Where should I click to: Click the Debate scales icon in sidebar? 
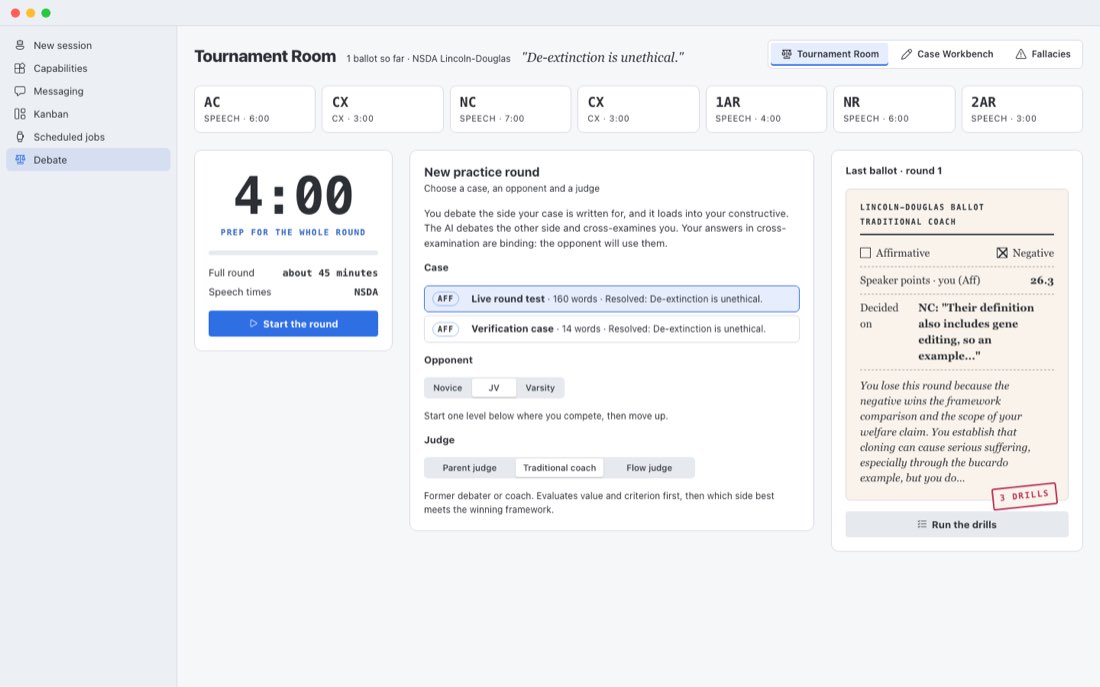[20, 159]
